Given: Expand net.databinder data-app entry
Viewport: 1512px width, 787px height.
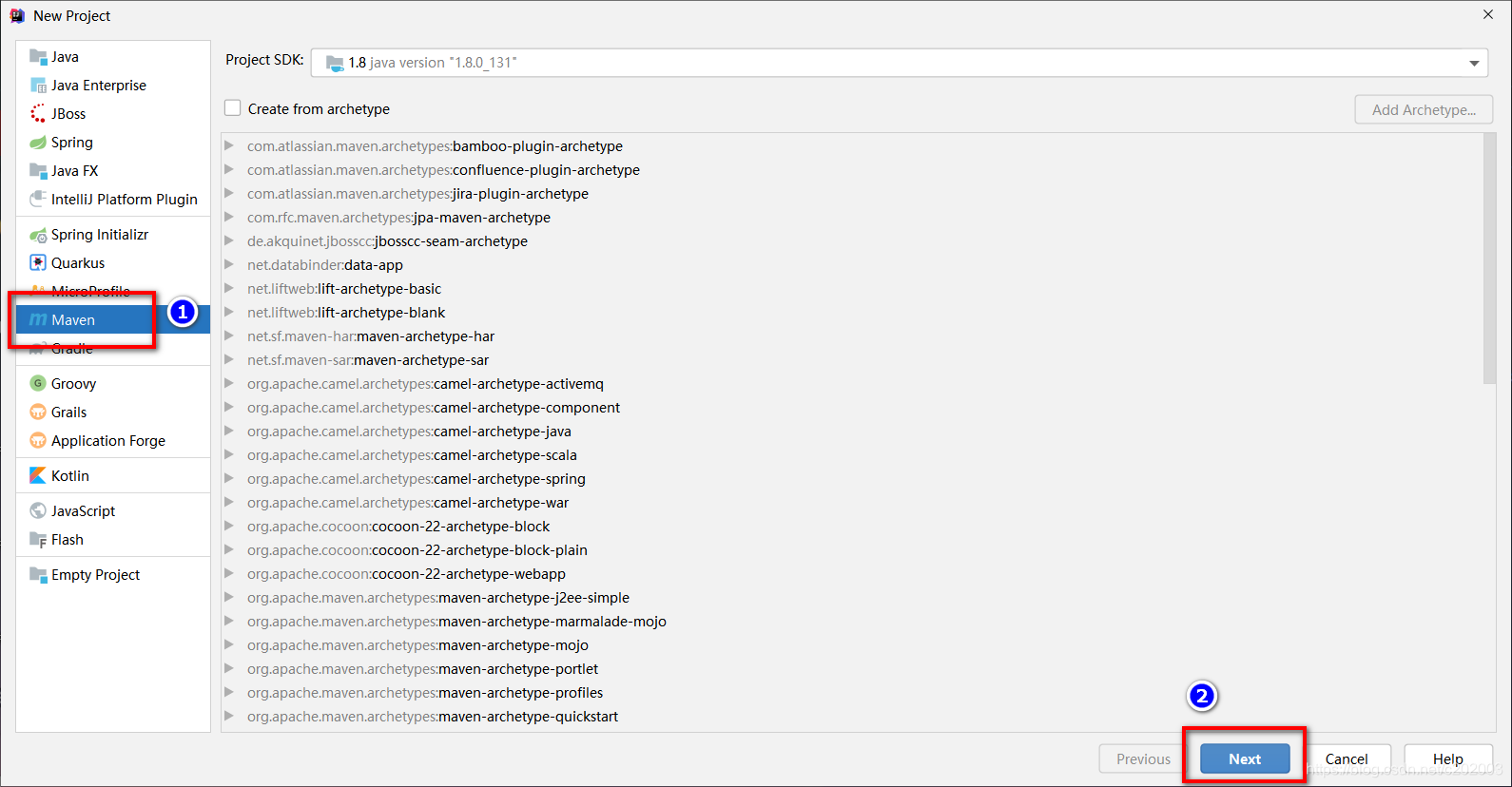Looking at the screenshot, I should tap(229, 265).
